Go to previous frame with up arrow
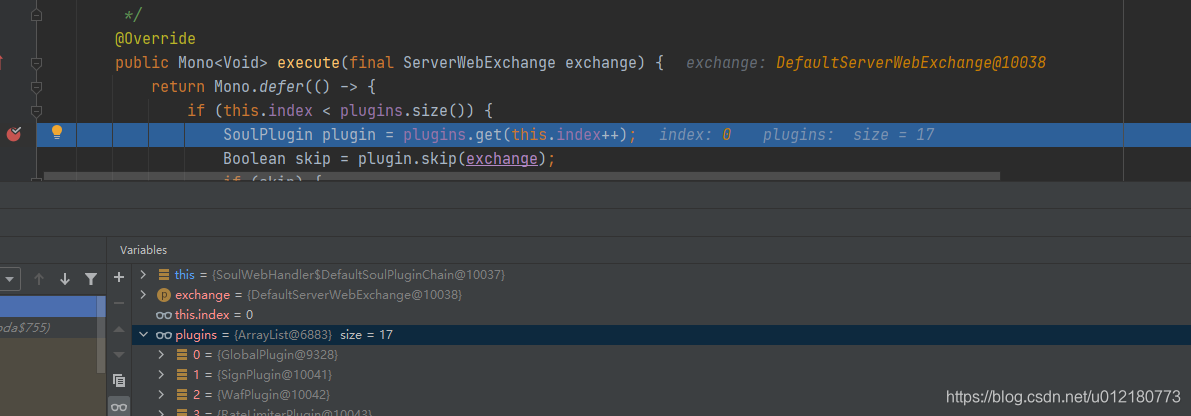1191x416 pixels. 39,279
